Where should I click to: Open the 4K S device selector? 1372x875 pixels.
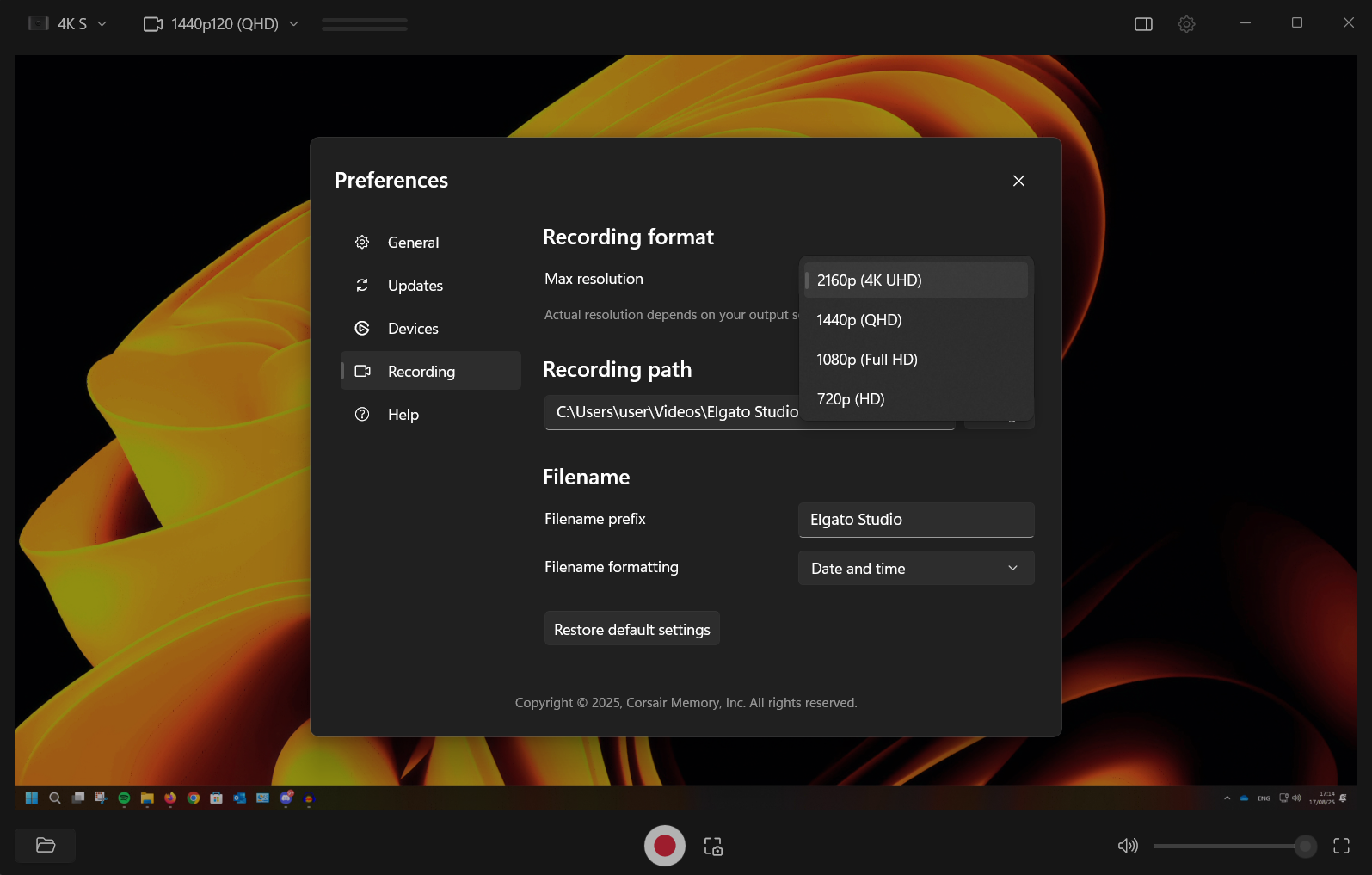point(68,24)
